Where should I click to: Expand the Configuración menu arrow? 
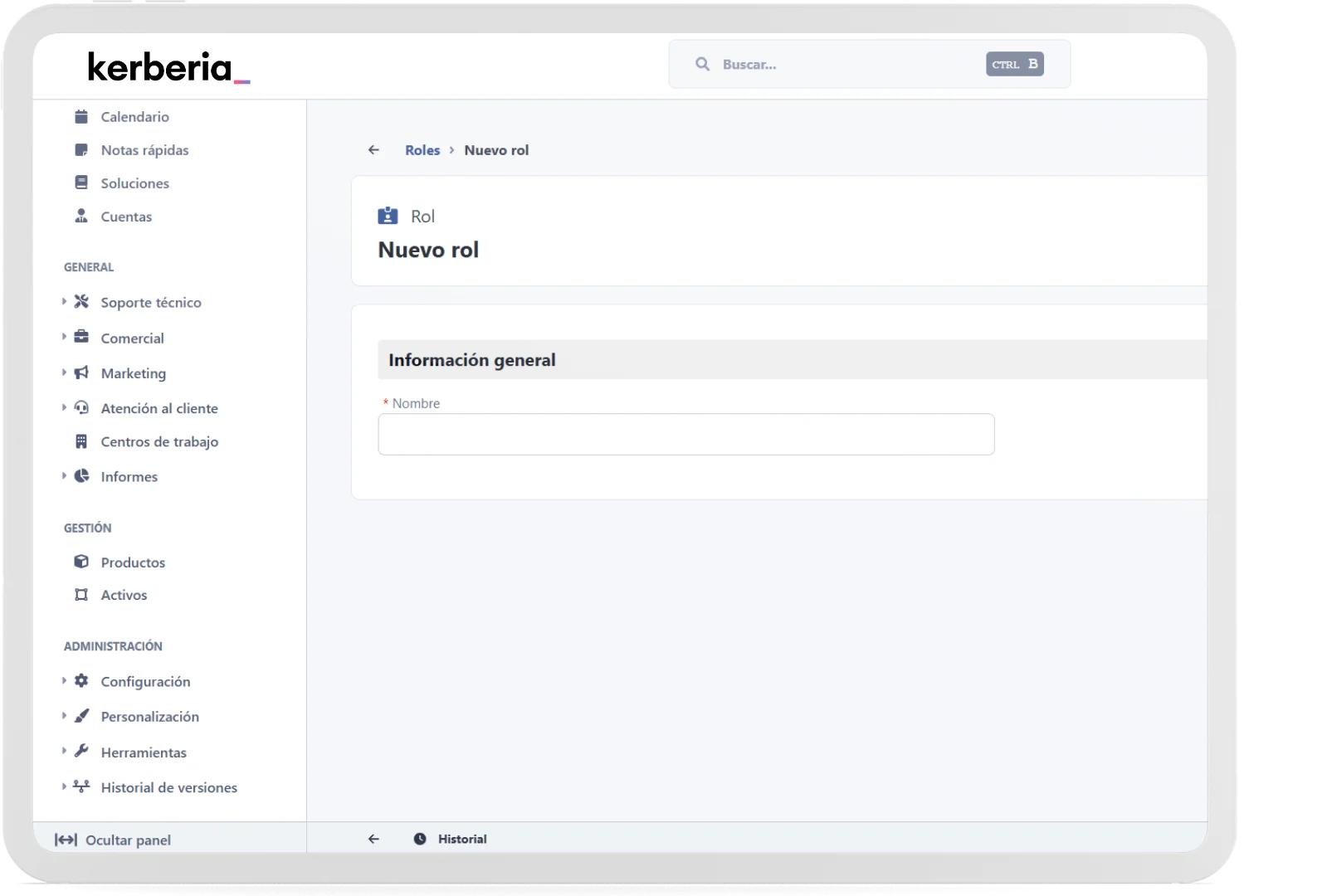tap(64, 681)
